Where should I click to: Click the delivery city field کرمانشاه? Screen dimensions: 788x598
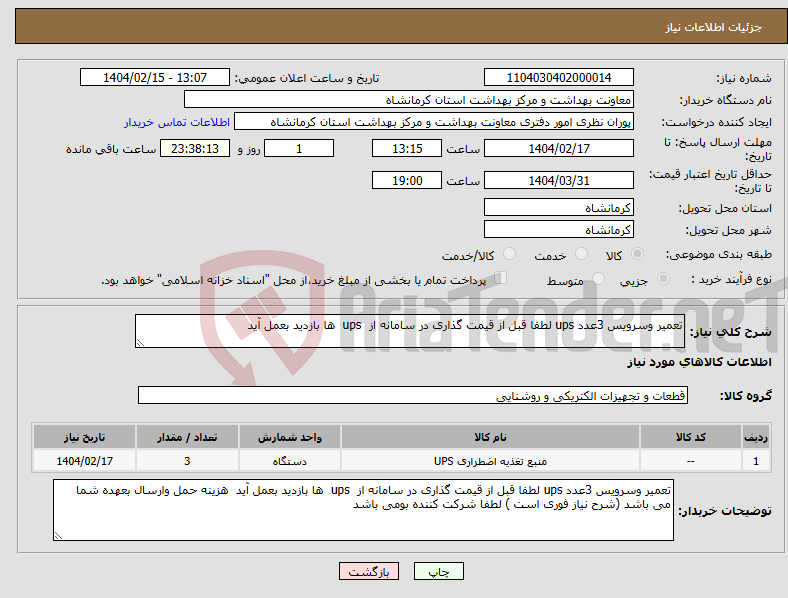click(559, 229)
